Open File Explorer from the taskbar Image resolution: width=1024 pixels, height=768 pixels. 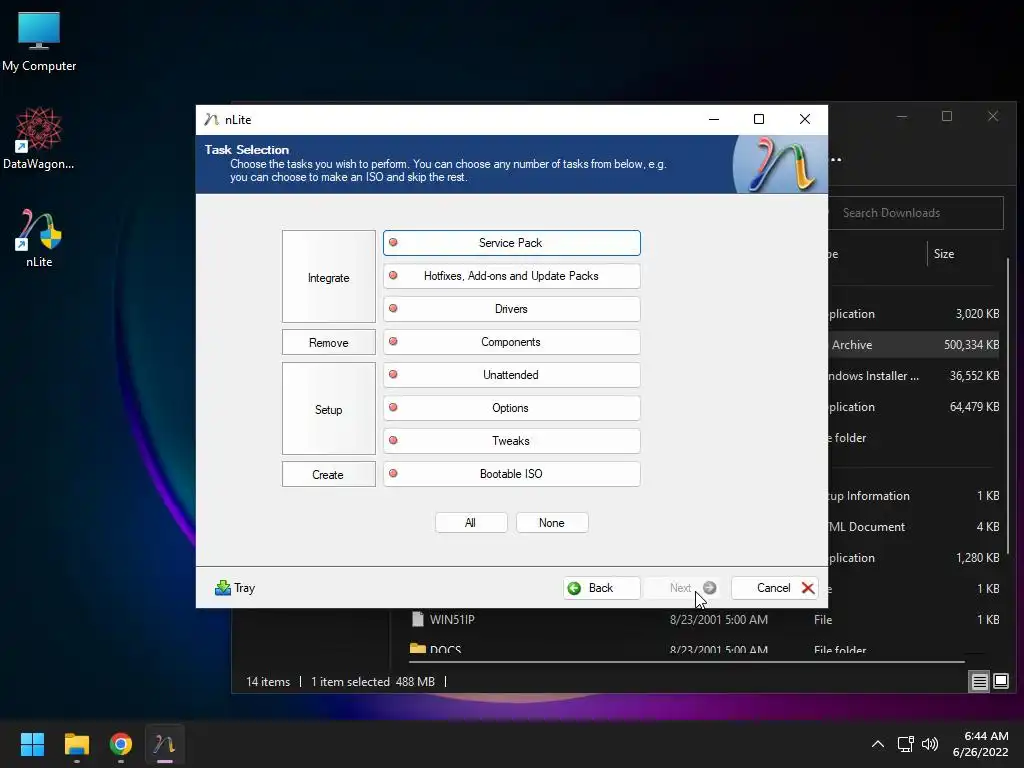click(76, 744)
